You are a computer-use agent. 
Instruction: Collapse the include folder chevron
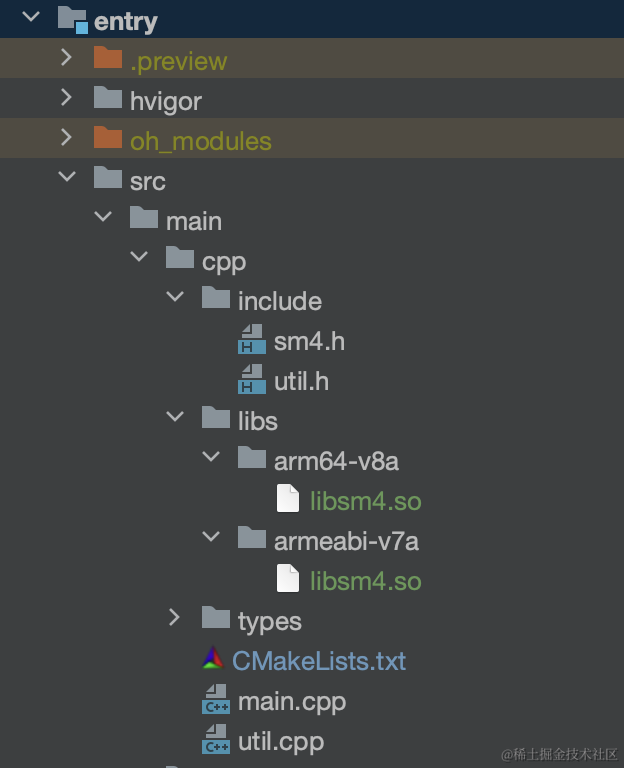tap(175, 298)
